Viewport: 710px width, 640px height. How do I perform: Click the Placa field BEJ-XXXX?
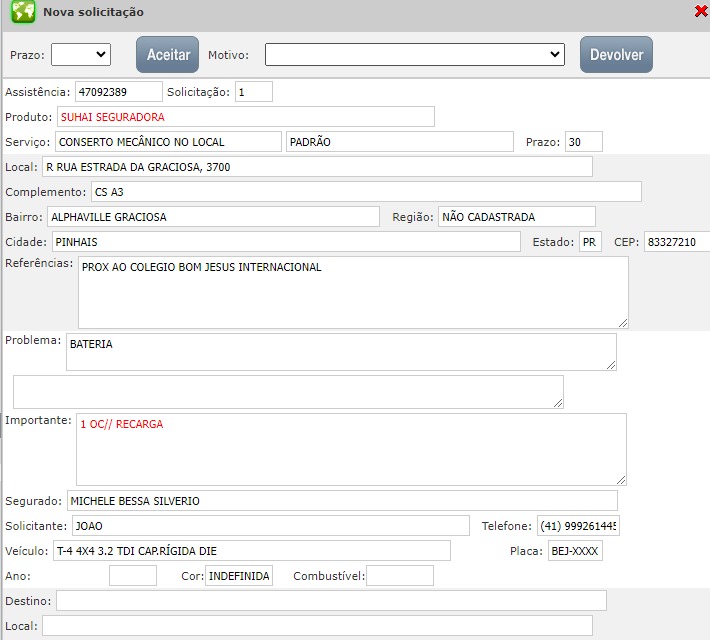coord(574,551)
